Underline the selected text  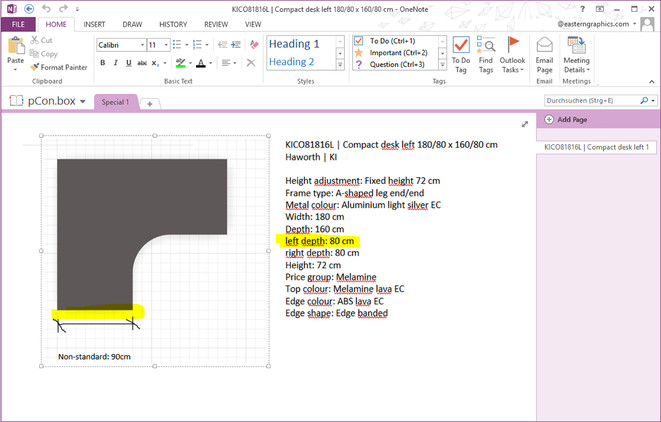[129, 63]
